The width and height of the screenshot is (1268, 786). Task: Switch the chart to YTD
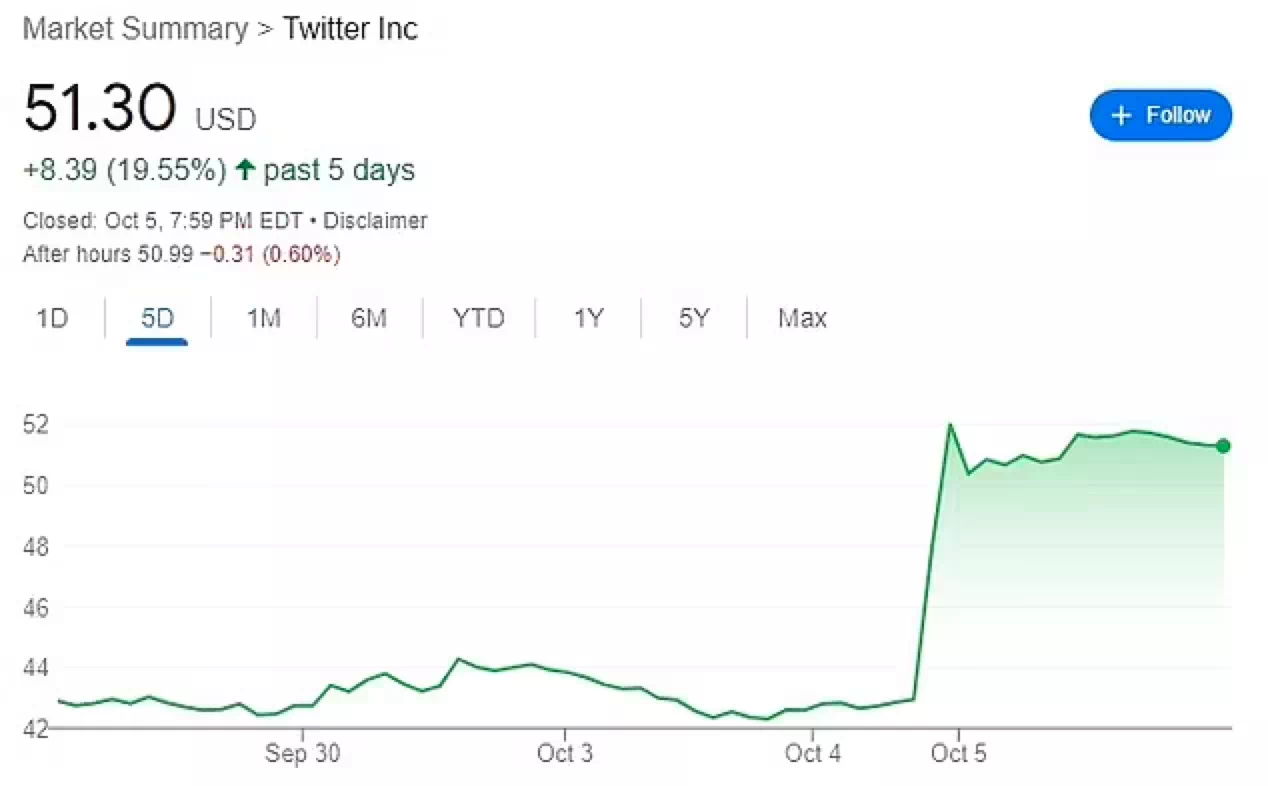pos(478,319)
